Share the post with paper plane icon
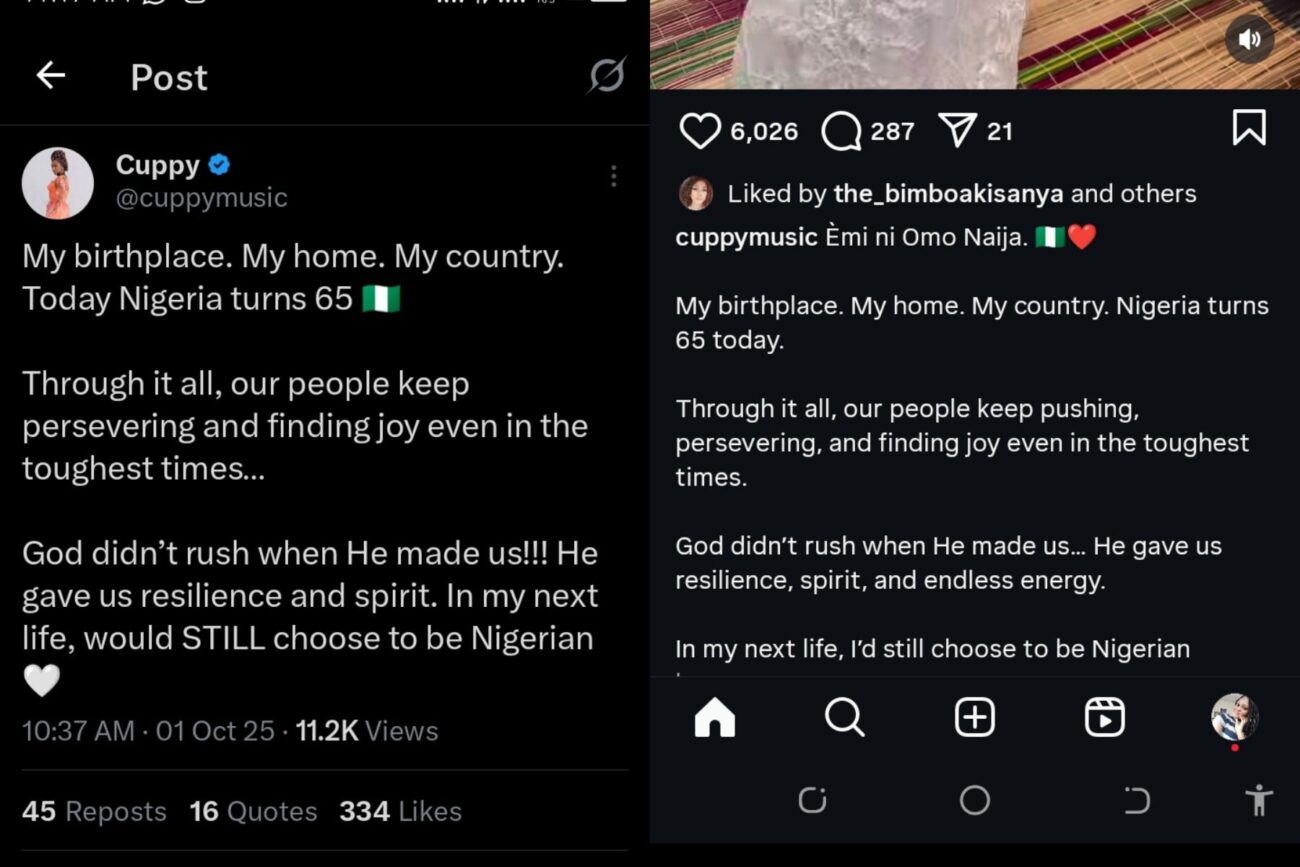1300x867 pixels. [x=957, y=130]
